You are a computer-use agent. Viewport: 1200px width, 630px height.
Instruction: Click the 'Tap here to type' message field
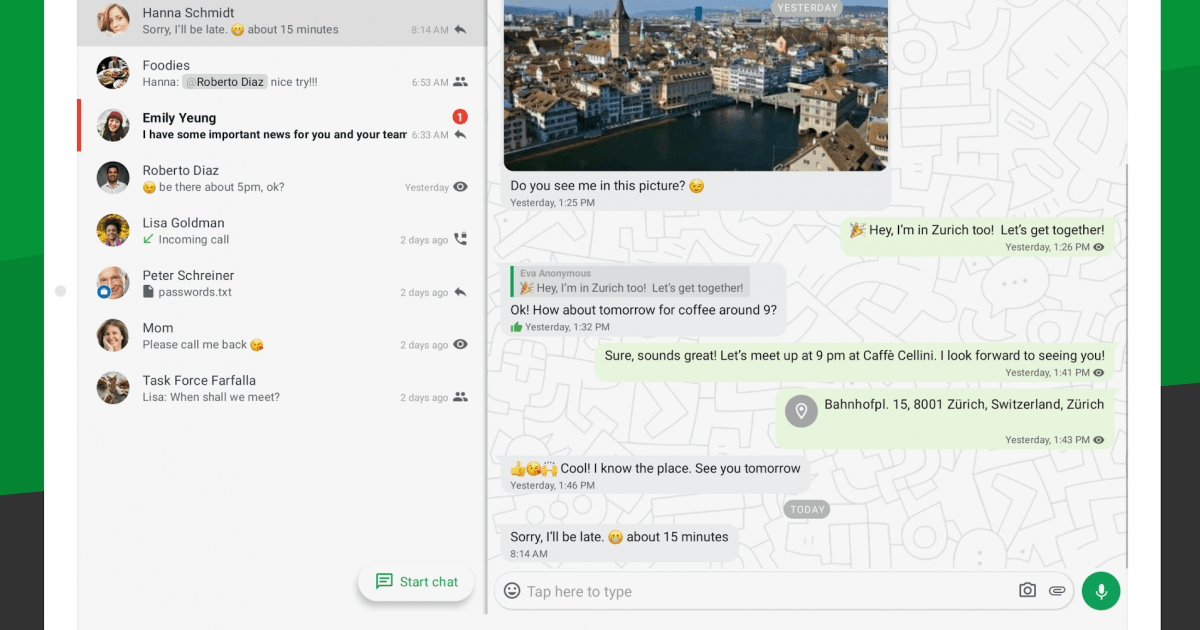(x=700, y=591)
